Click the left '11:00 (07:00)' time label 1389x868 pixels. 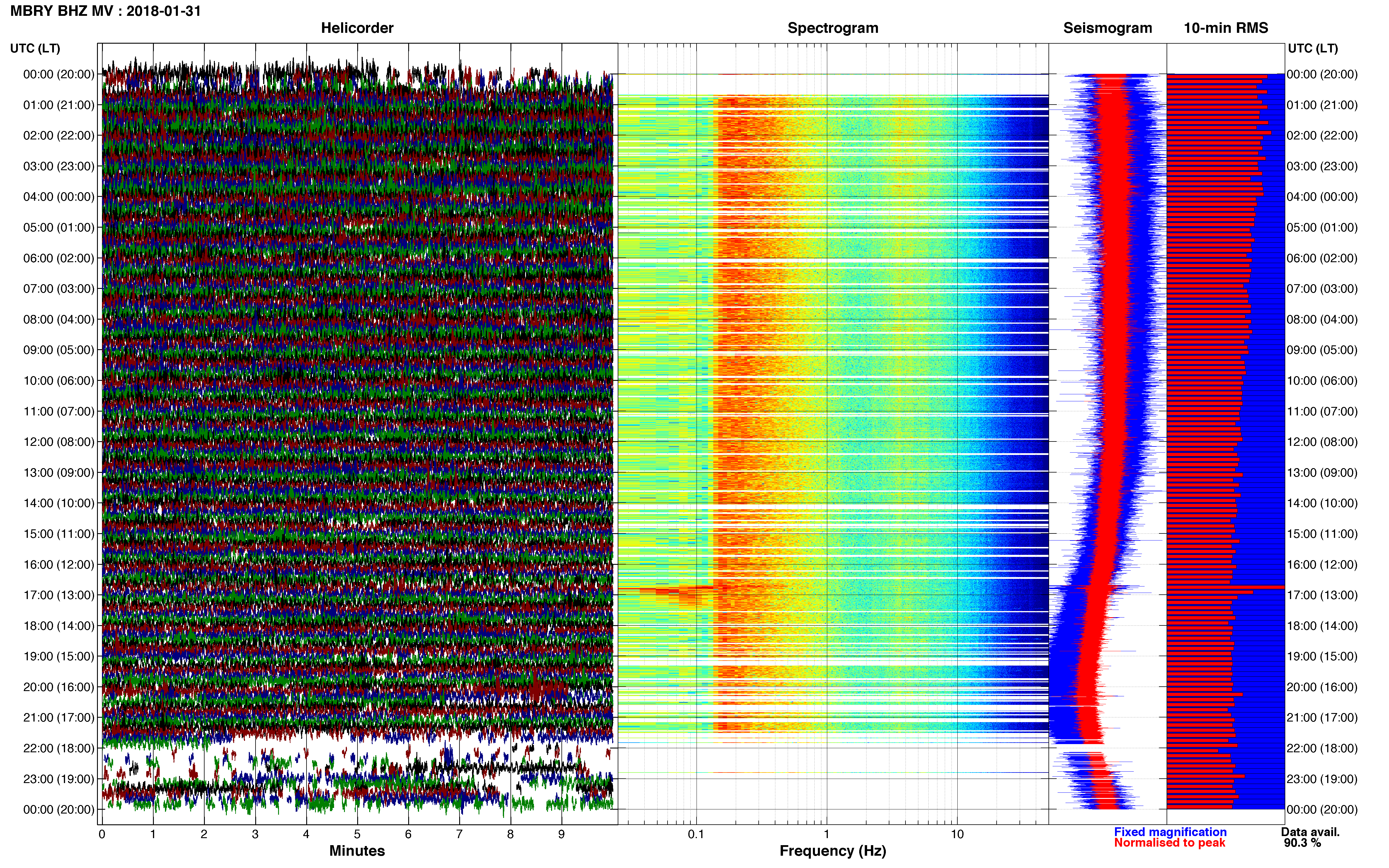tap(59, 412)
